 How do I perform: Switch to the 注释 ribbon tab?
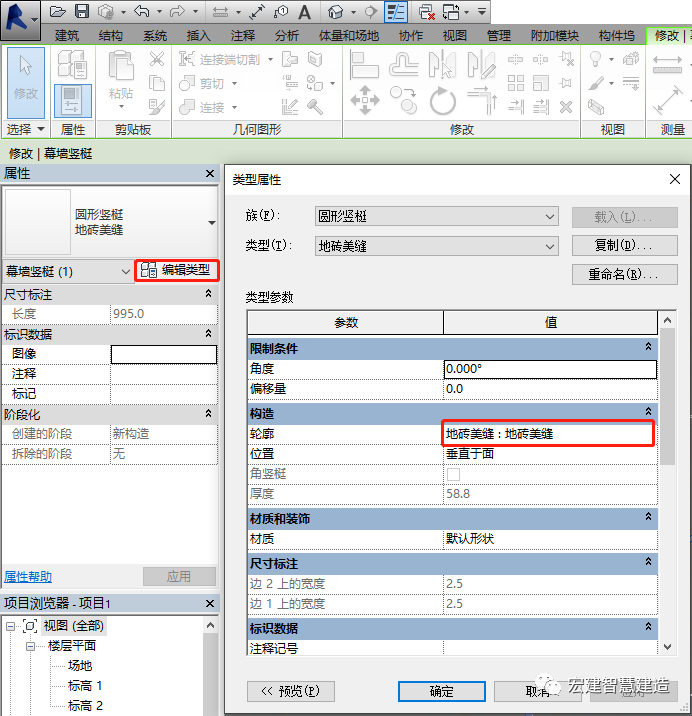(x=243, y=35)
